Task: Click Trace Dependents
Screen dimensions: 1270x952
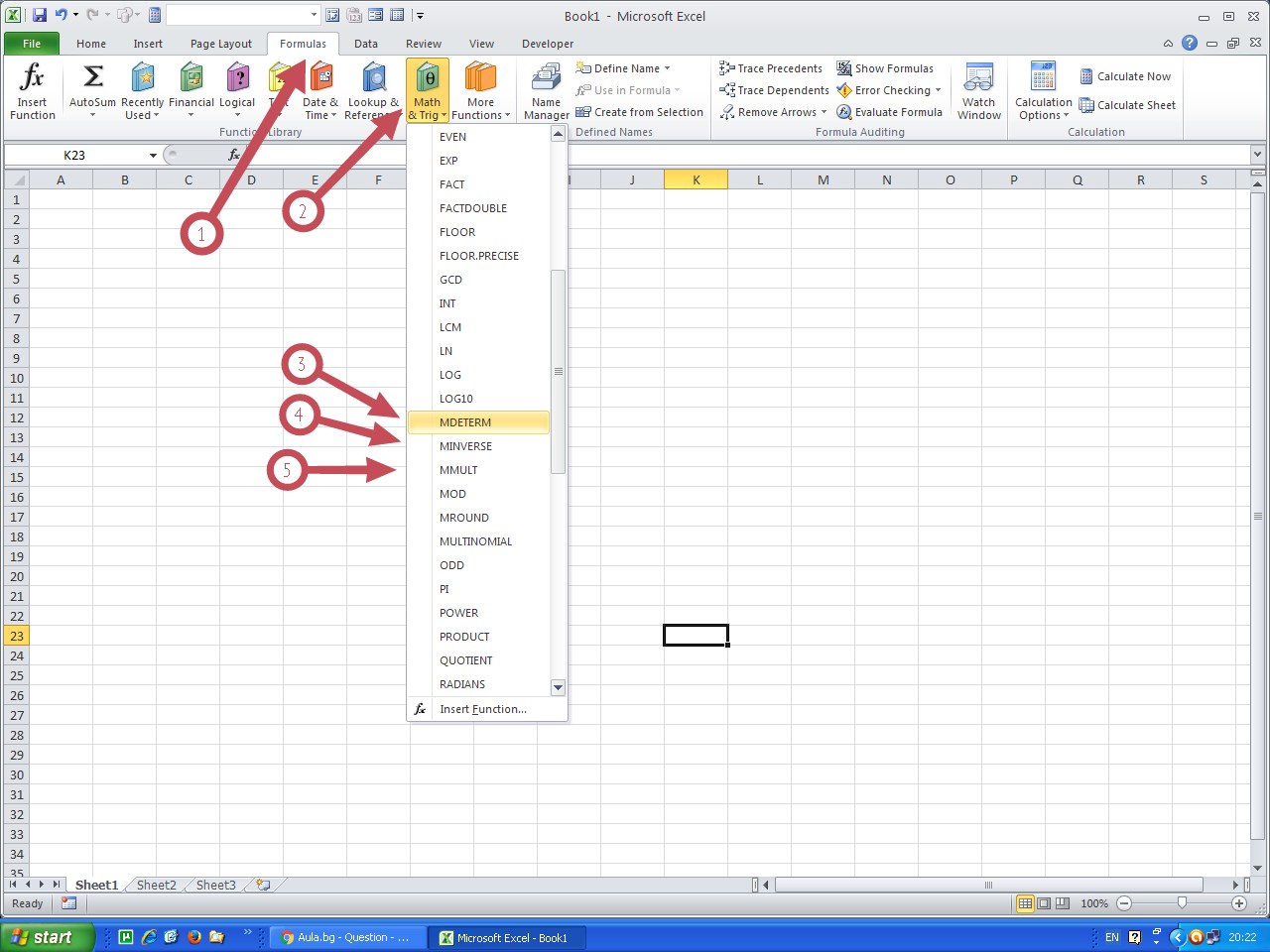Action: [x=774, y=90]
